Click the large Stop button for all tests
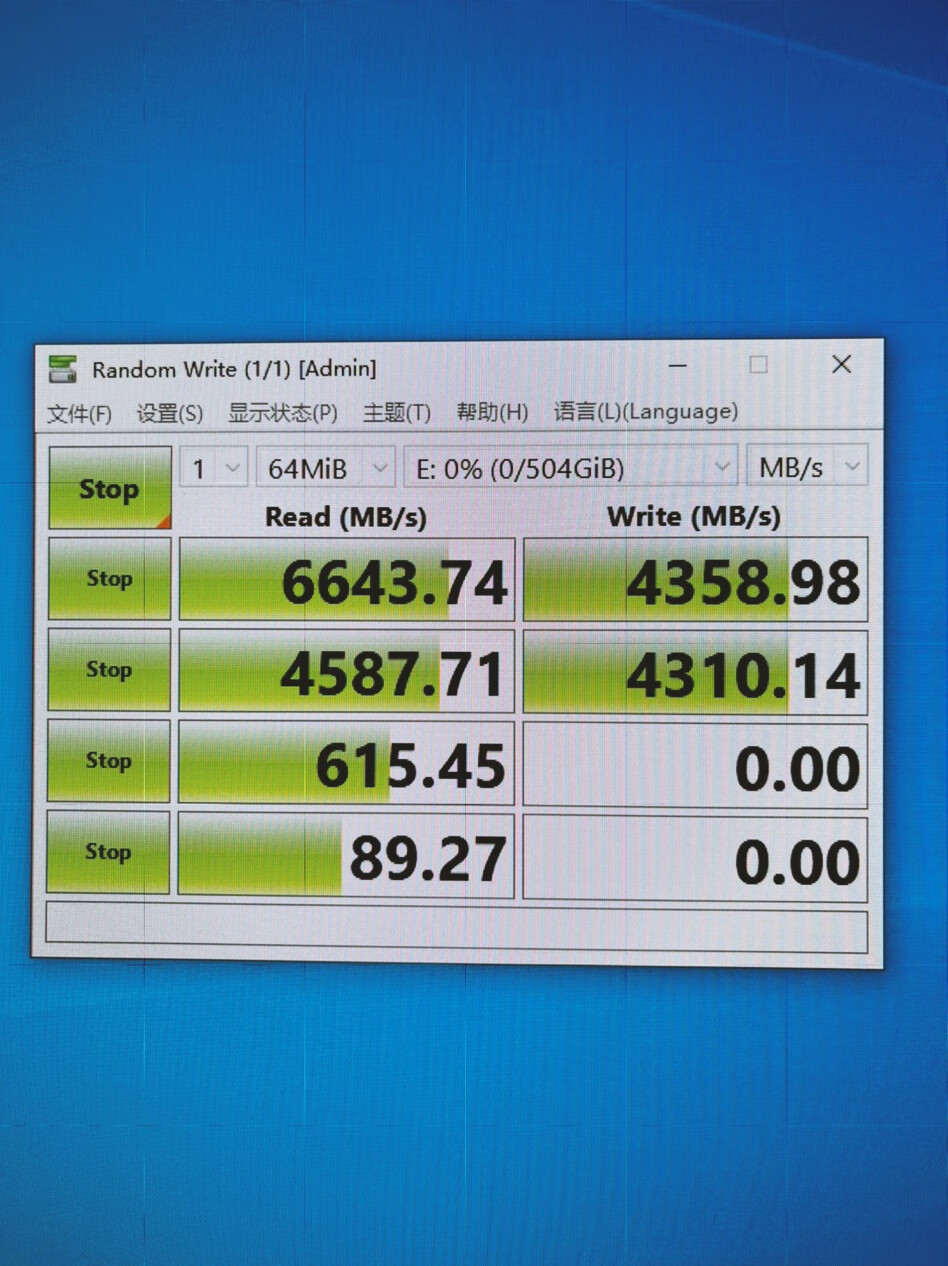Image resolution: width=948 pixels, height=1266 pixels. (x=110, y=488)
